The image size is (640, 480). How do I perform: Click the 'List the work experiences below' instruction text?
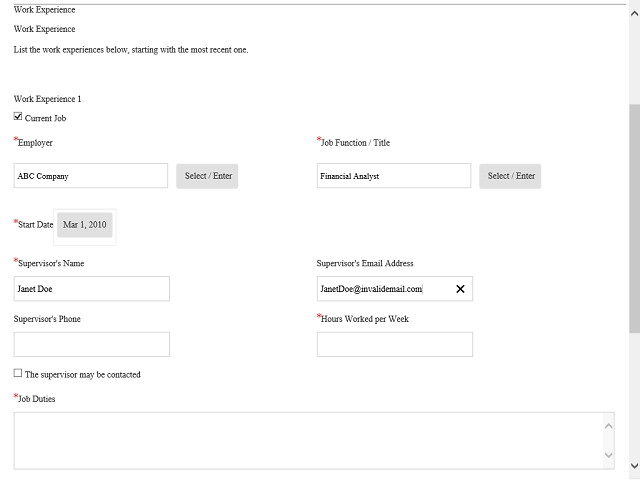point(131,50)
